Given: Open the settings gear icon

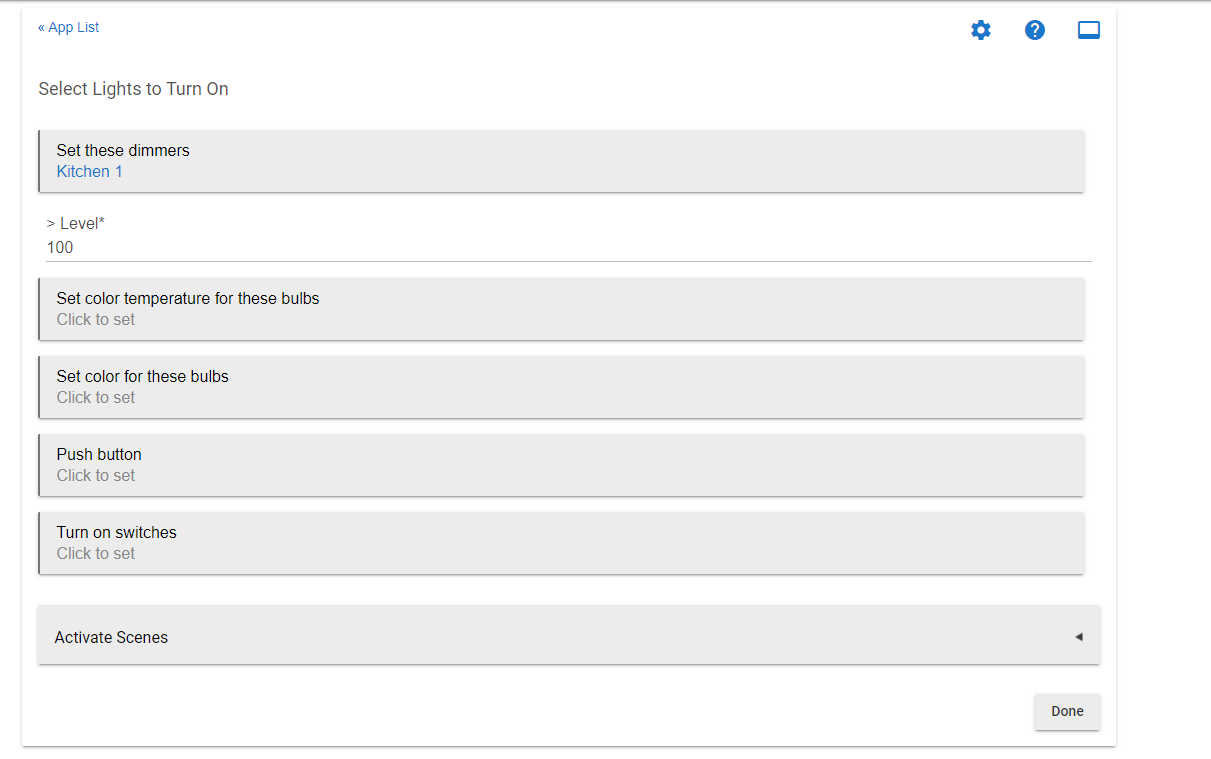Looking at the screenshot, I should tap(981, 30).
